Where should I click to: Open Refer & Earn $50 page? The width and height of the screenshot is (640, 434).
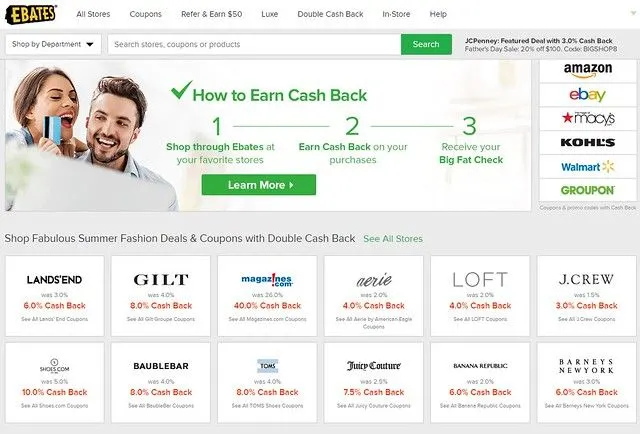[211, 14]
